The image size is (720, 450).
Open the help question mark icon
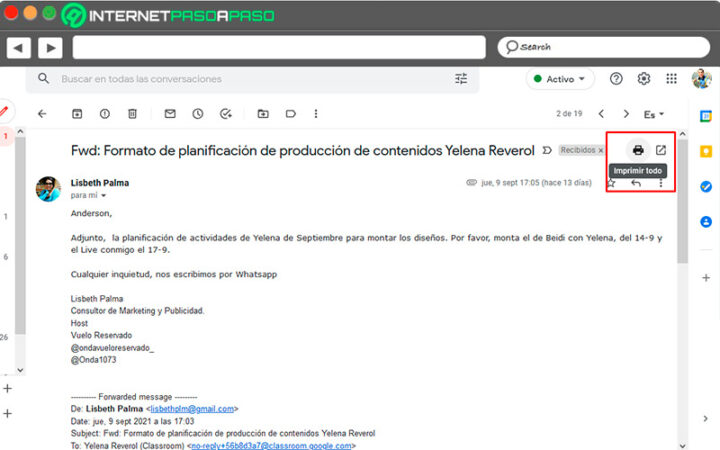click(x=616, y=79)
